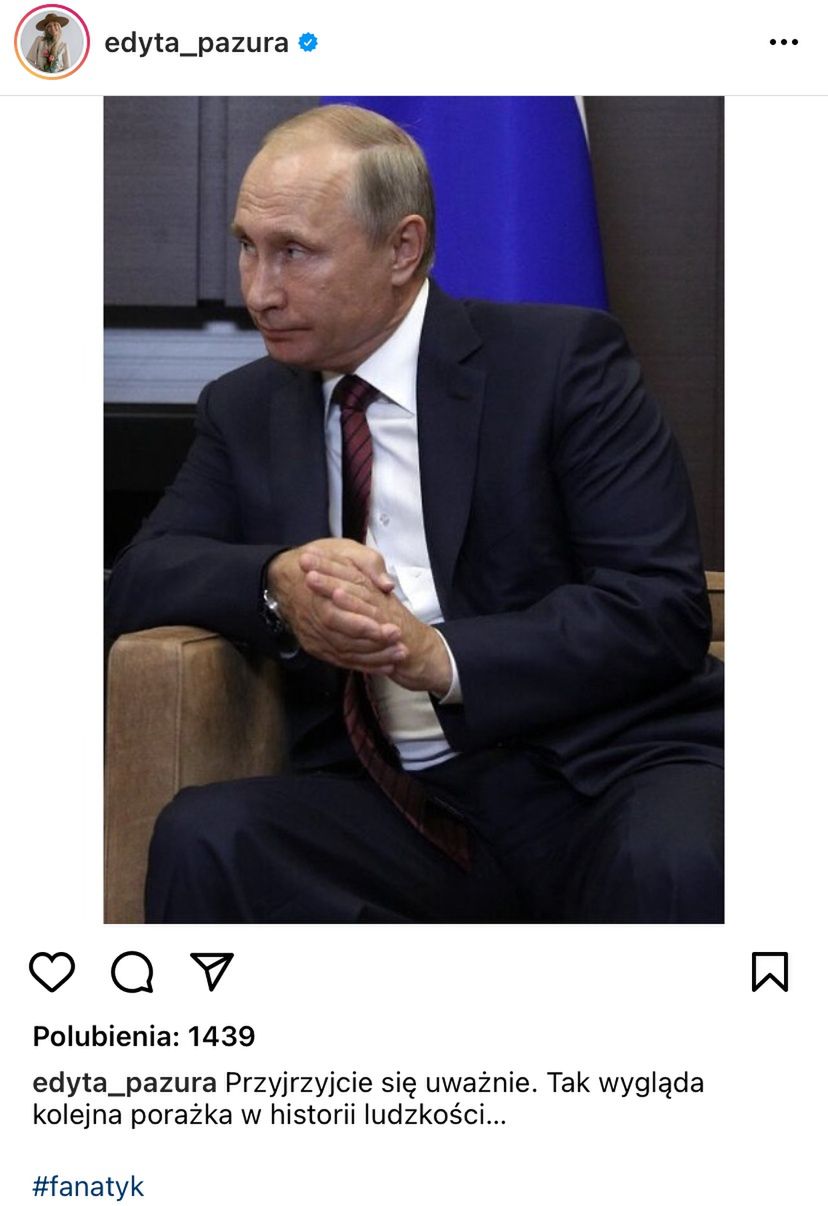This screenshot has width=828, height=1206.
Task: Tap the blue verified badge next to username
Action: pyautogui.click(x=309, y=43)
